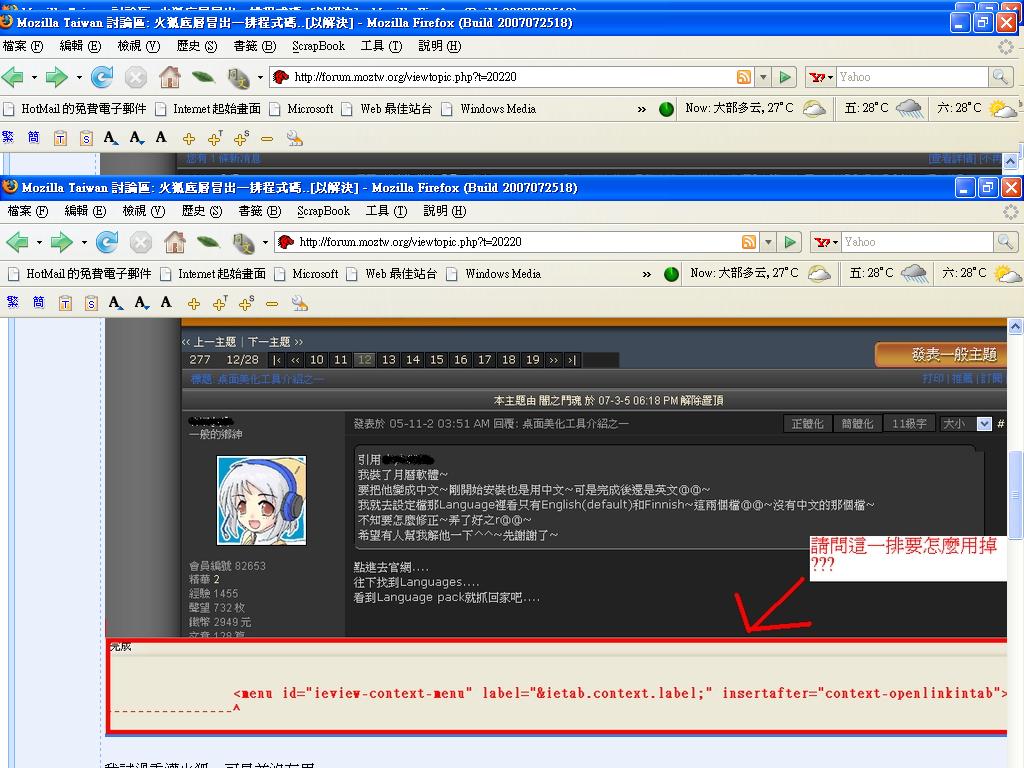Open Yahoo search engine dropdown in lower window
Image resolution: width=1024 pixels, height=768 pixels.
(824, 242)
